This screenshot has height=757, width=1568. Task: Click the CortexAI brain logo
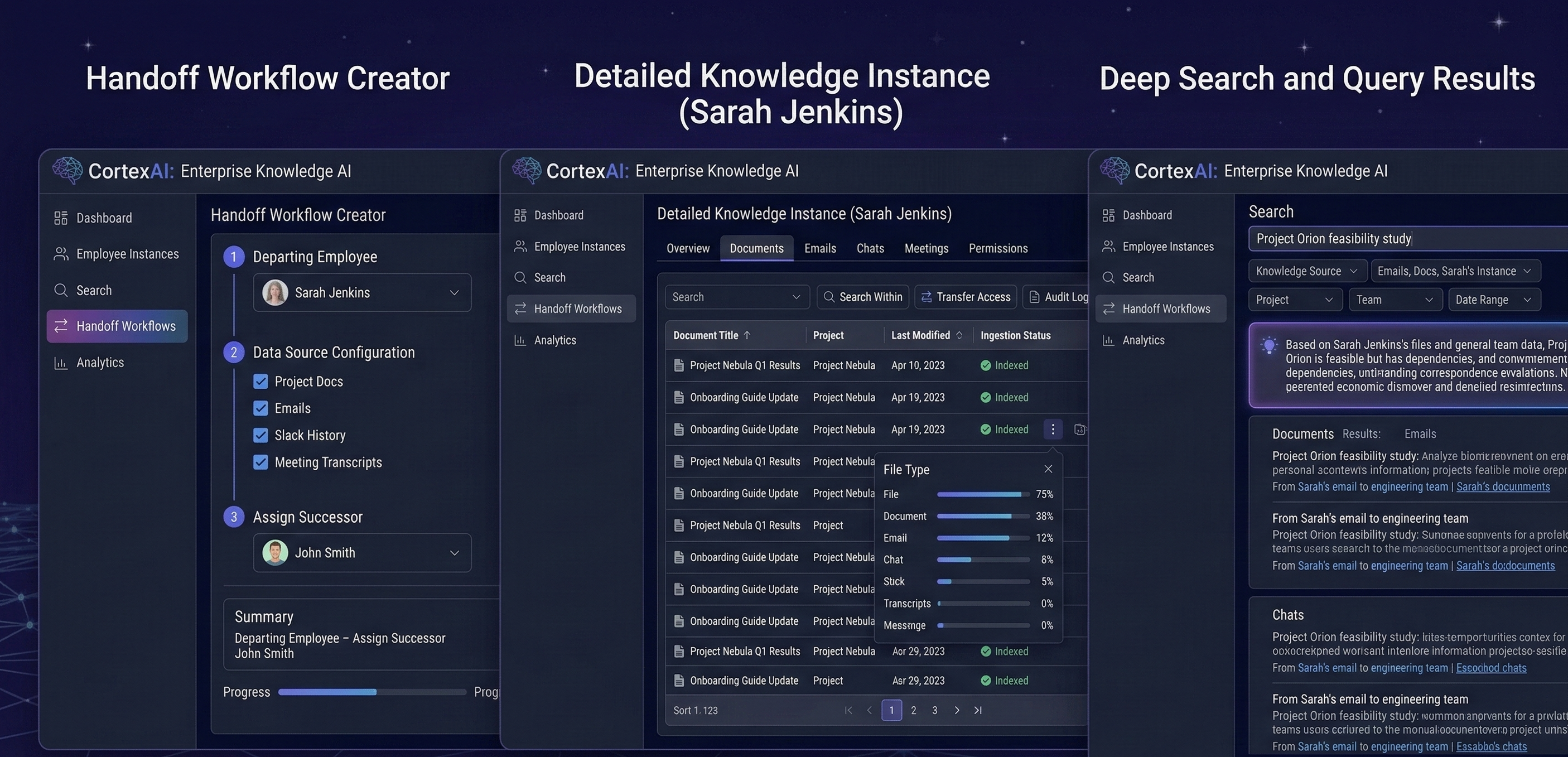pyautogui.click(x=67, y=170)
